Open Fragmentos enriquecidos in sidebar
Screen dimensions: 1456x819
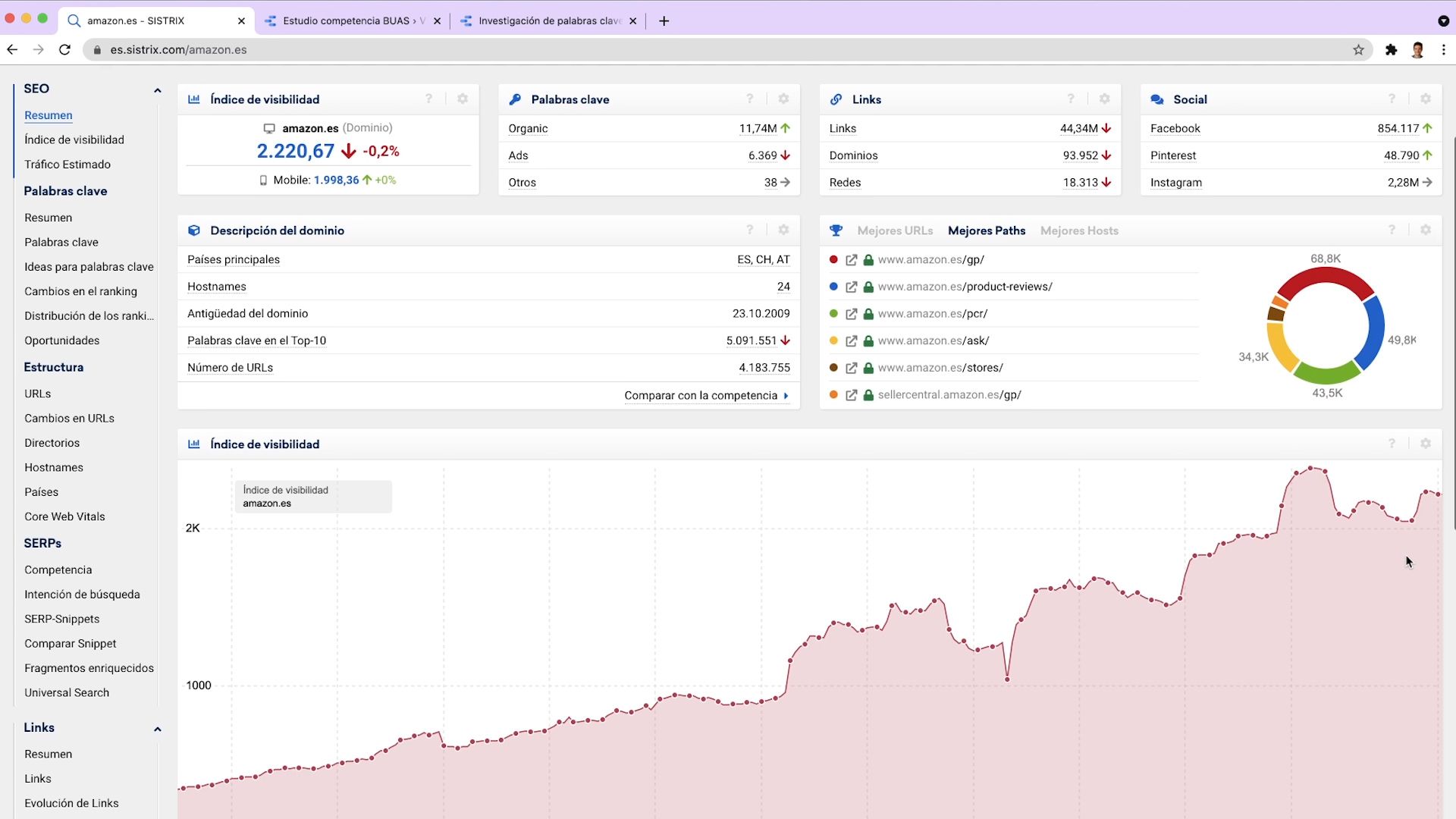(89, 668)
